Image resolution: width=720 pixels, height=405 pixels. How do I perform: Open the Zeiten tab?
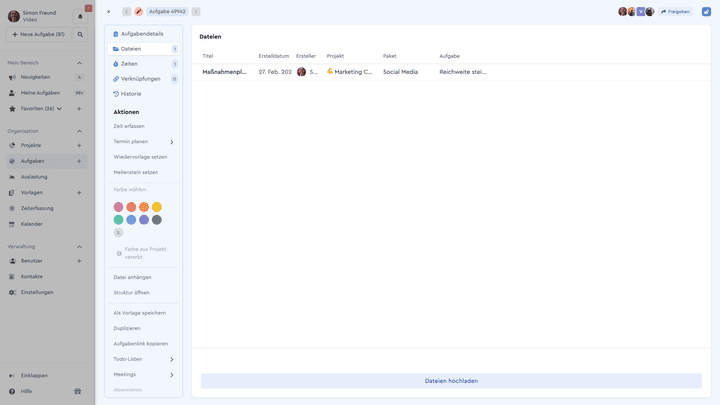tap(143, 64)
